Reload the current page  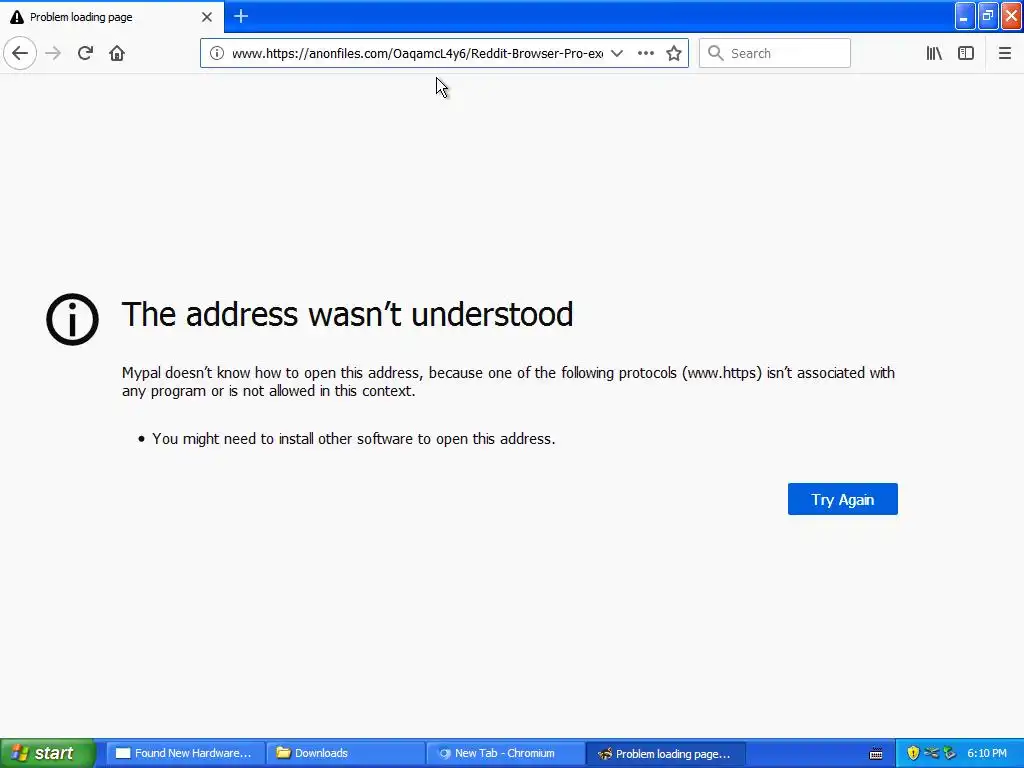point(85,53)
